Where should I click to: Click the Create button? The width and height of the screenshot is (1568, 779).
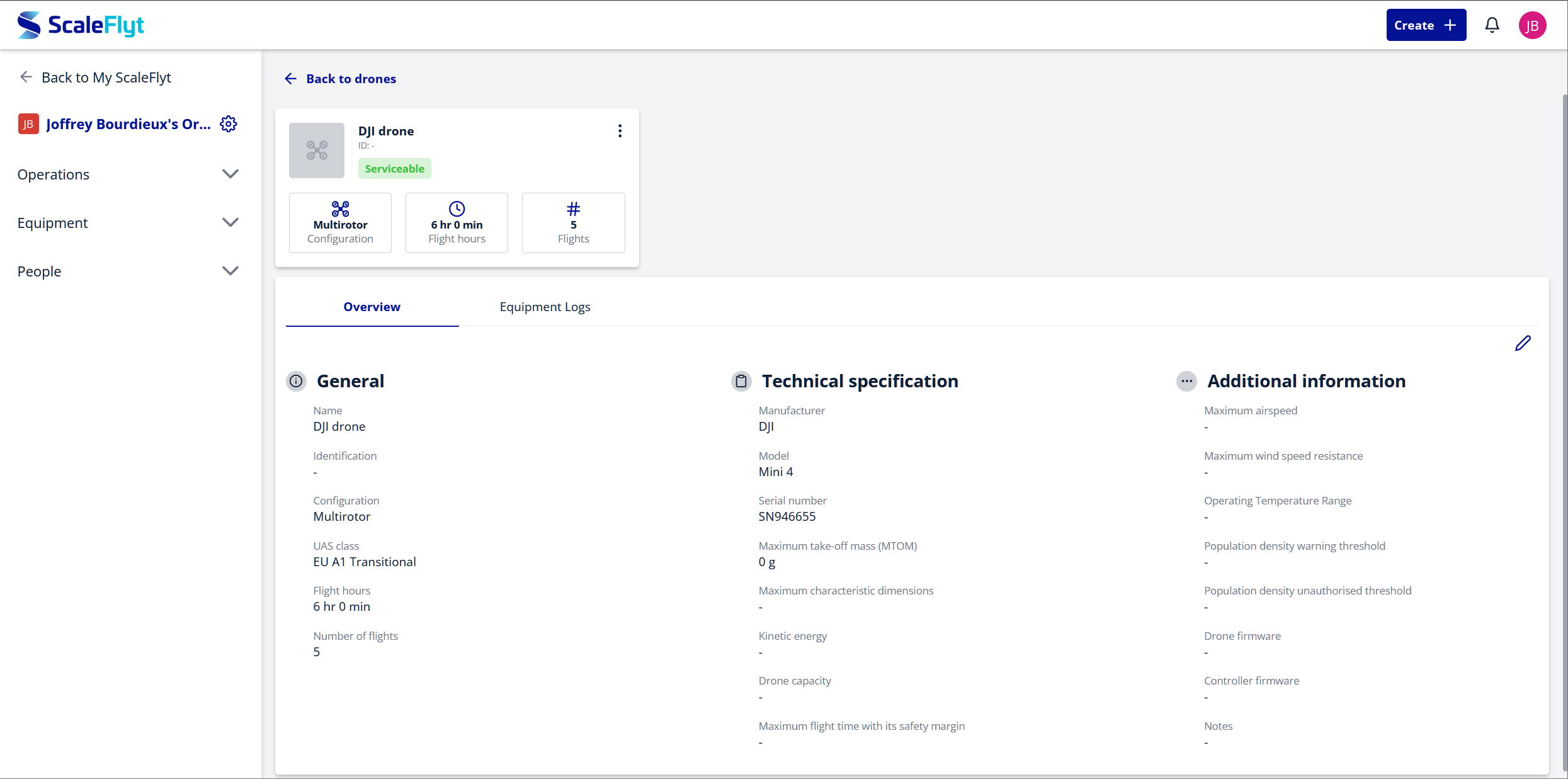click(1426, 25)
